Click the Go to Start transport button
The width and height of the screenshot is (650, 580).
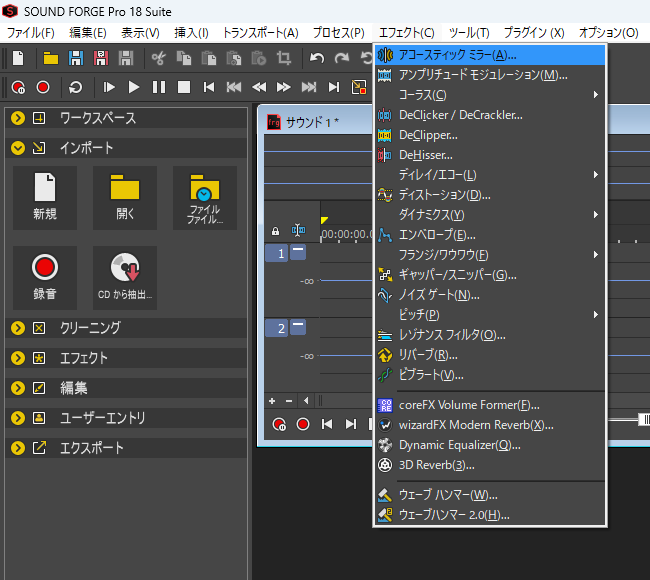click(x=209, y=87)
